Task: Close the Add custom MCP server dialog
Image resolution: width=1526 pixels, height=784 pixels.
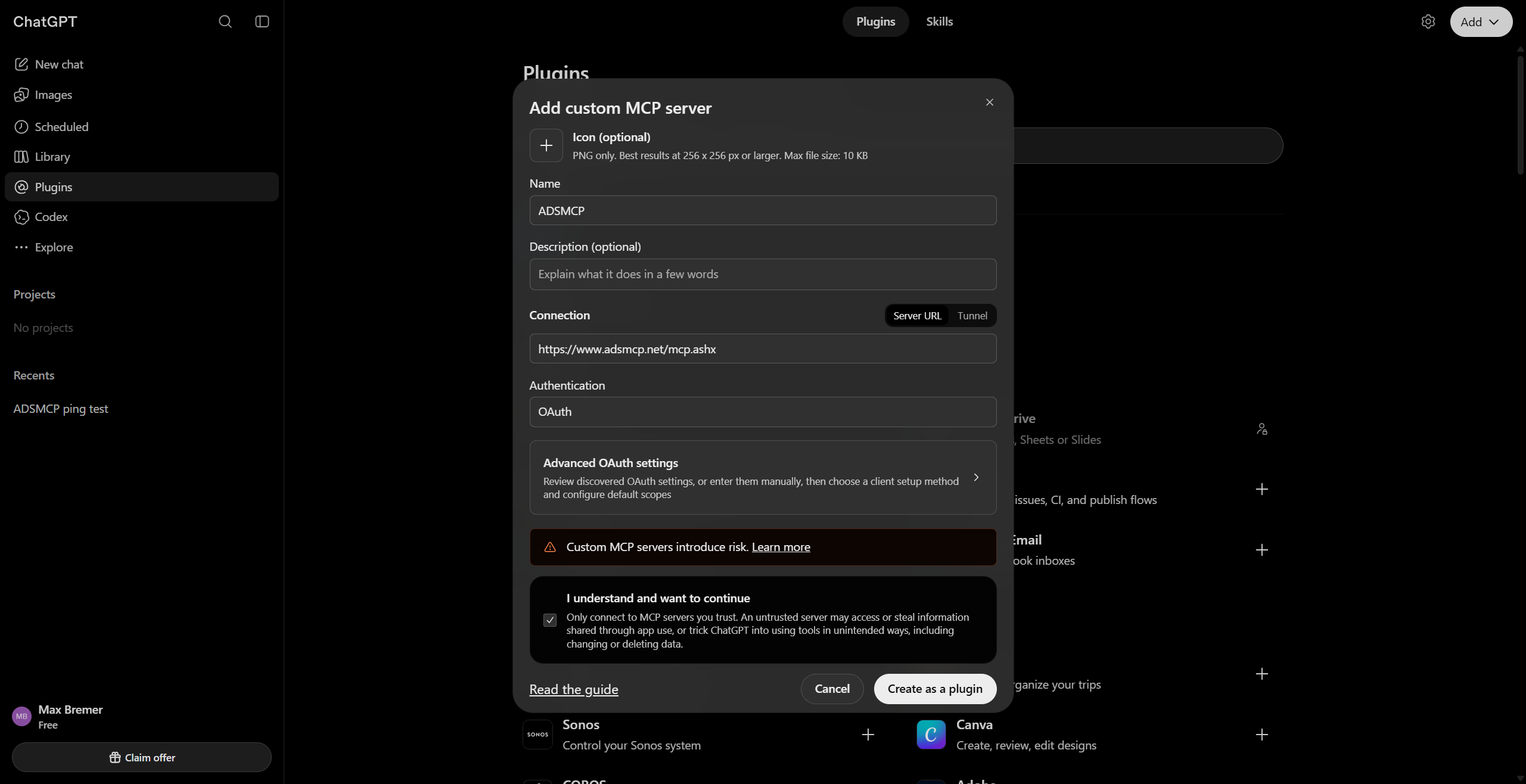Action: click(990, 102)
